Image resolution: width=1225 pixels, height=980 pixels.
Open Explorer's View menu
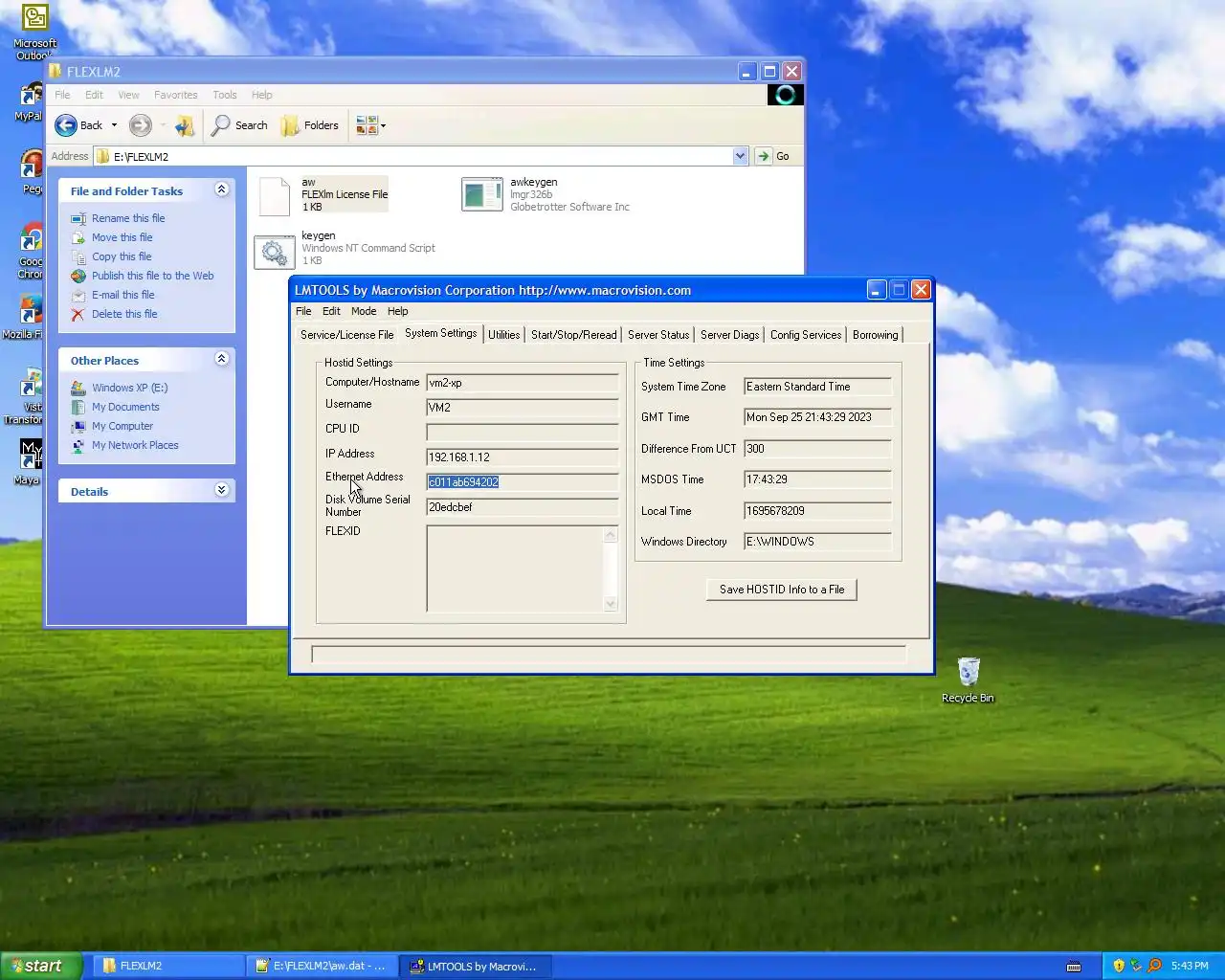[x=128, y=95]
